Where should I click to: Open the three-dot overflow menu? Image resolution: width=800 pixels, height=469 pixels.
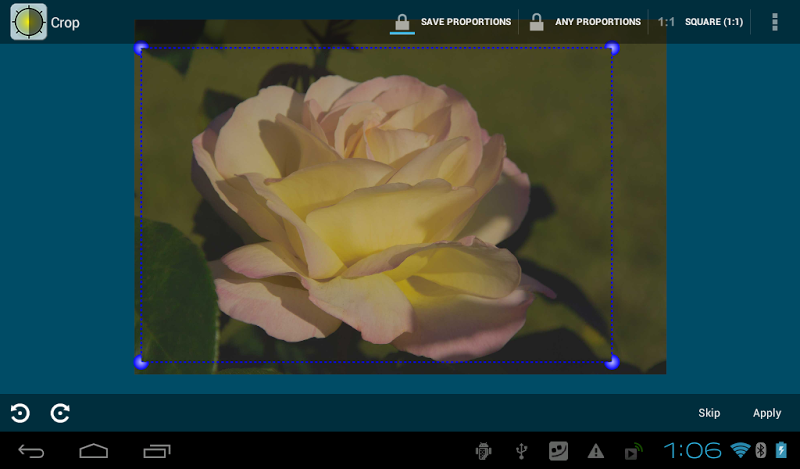(774, 22)
